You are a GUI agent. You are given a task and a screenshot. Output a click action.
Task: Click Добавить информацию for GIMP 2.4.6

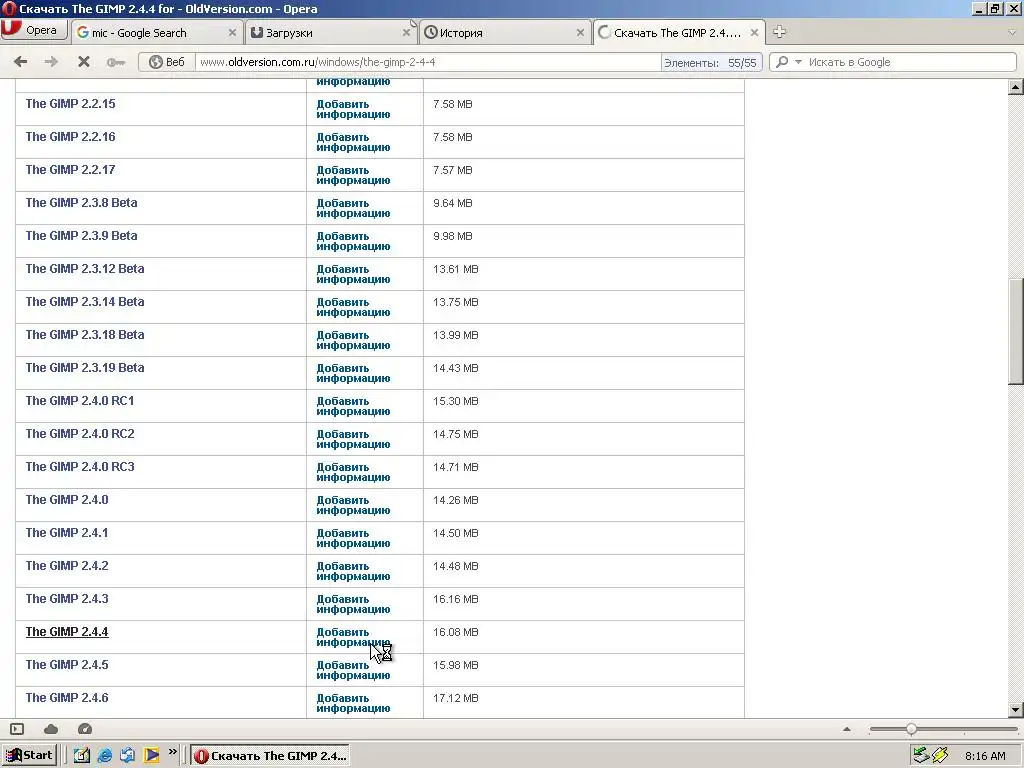pyautogui.click(x=353, y=703)
